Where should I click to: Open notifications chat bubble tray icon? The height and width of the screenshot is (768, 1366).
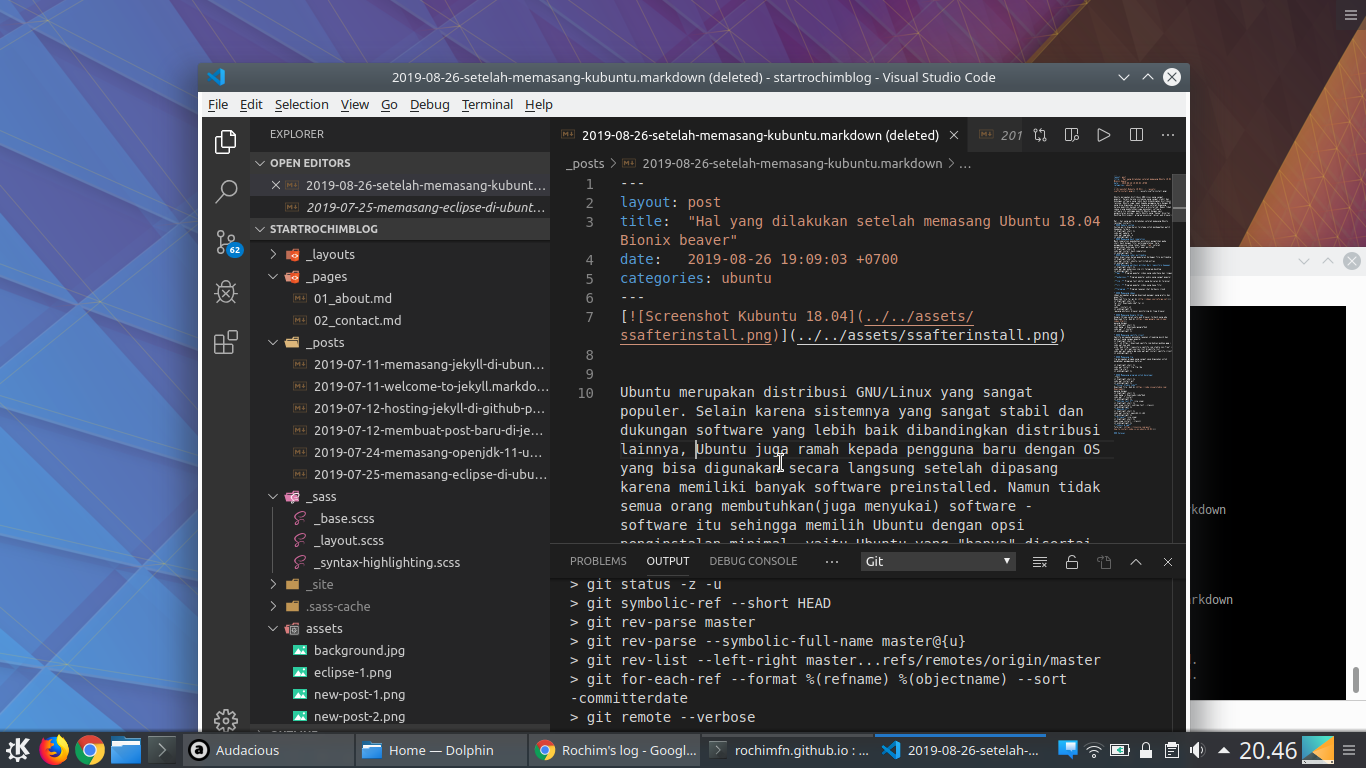[x=1068, y=749]
